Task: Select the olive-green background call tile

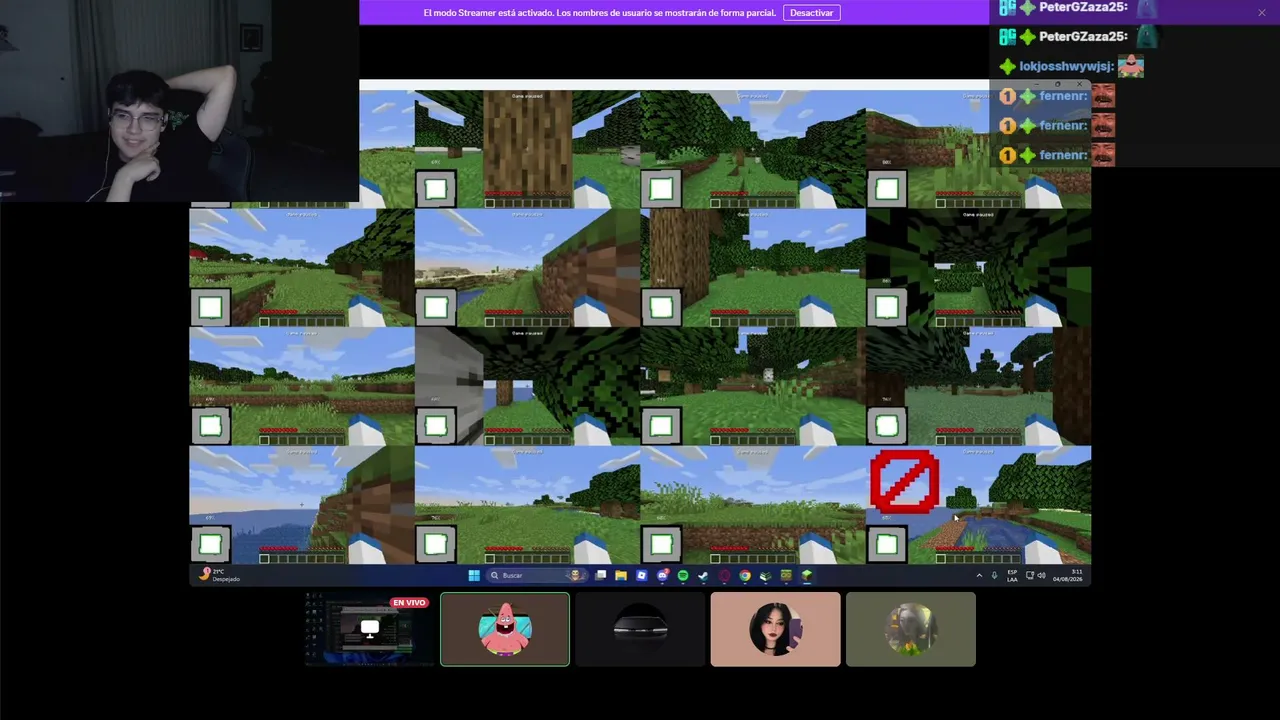Action: coord(911,629)
